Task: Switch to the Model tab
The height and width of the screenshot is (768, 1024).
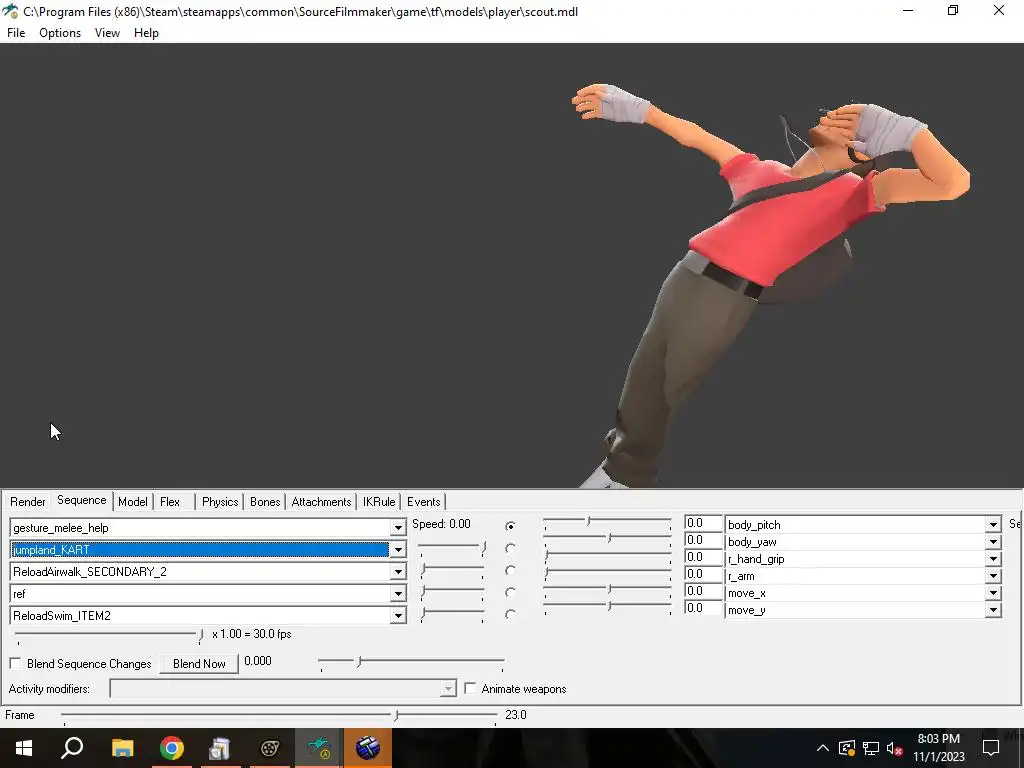Action: (x=133, y=502)
